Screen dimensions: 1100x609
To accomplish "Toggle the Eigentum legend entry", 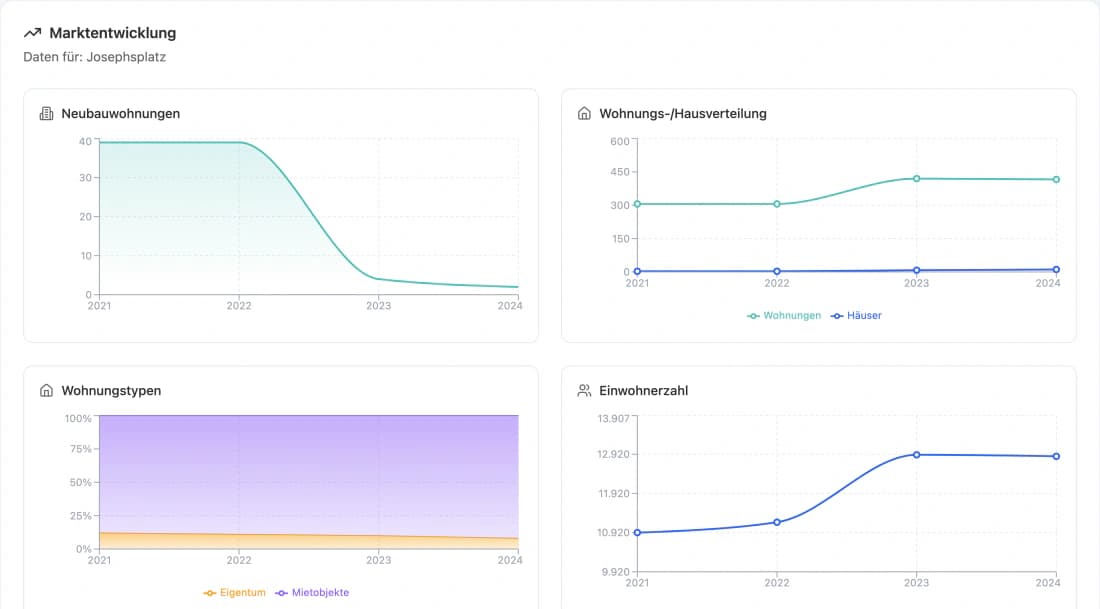I will (x=235, y=593).
